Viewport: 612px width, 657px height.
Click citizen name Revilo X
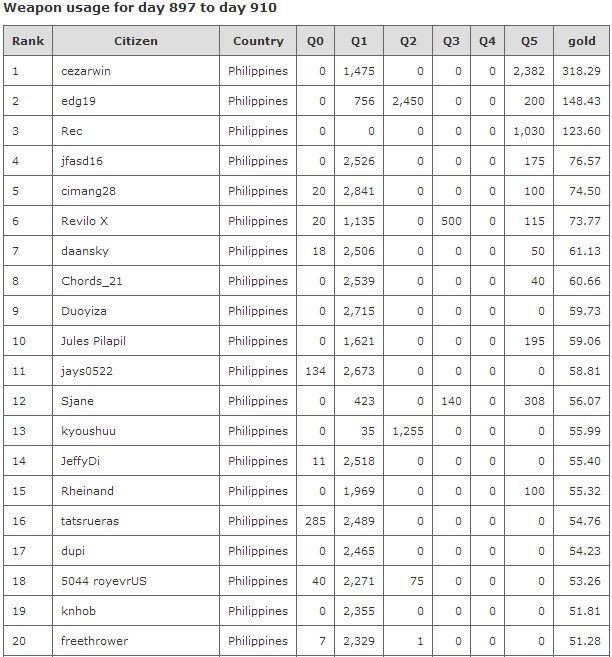pos(85,221)
